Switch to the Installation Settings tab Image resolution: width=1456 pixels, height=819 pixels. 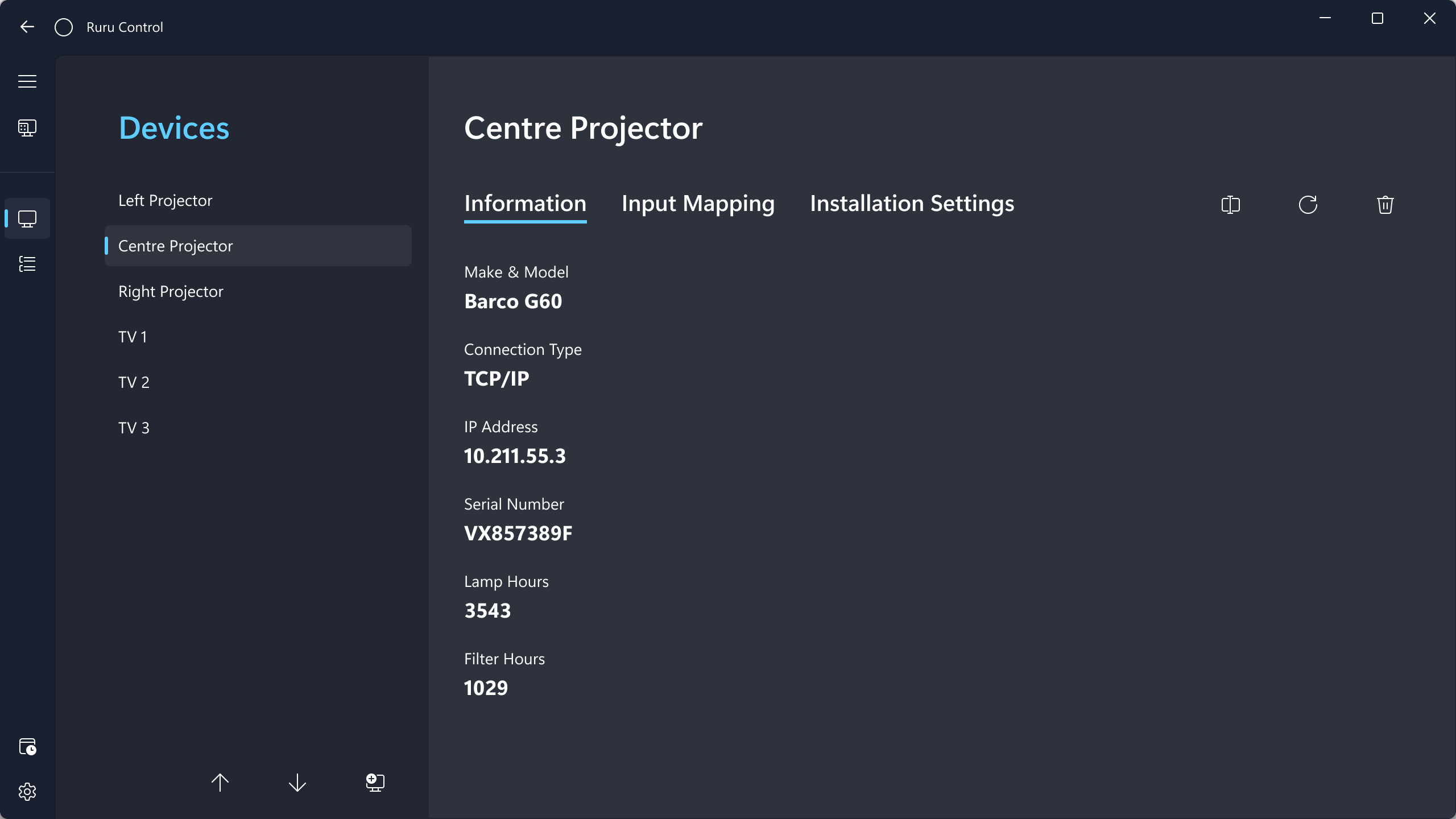coord(912,204)
